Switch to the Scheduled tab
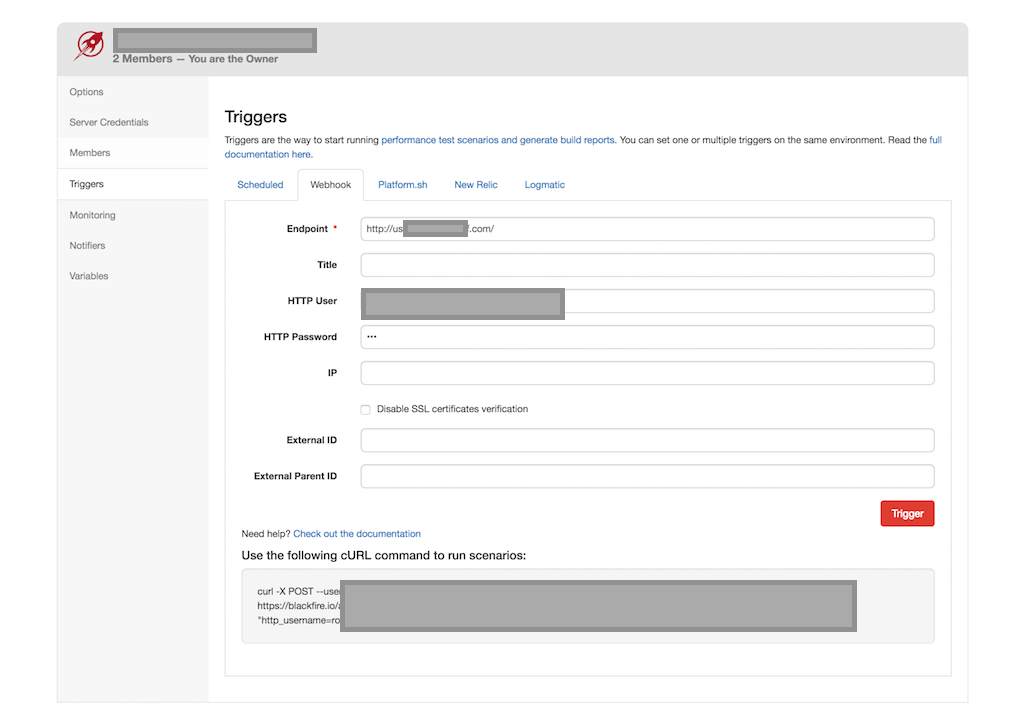 pyautogui.click(x=260, y=185)
